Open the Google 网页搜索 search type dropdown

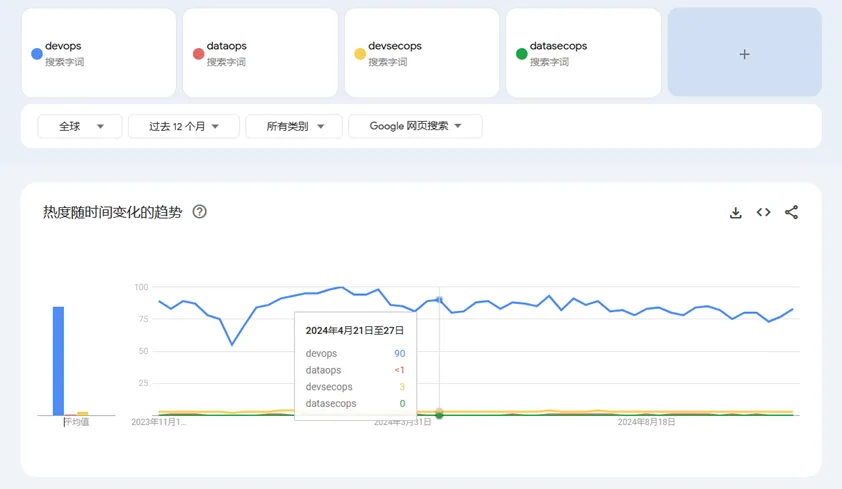coord(415,126)
